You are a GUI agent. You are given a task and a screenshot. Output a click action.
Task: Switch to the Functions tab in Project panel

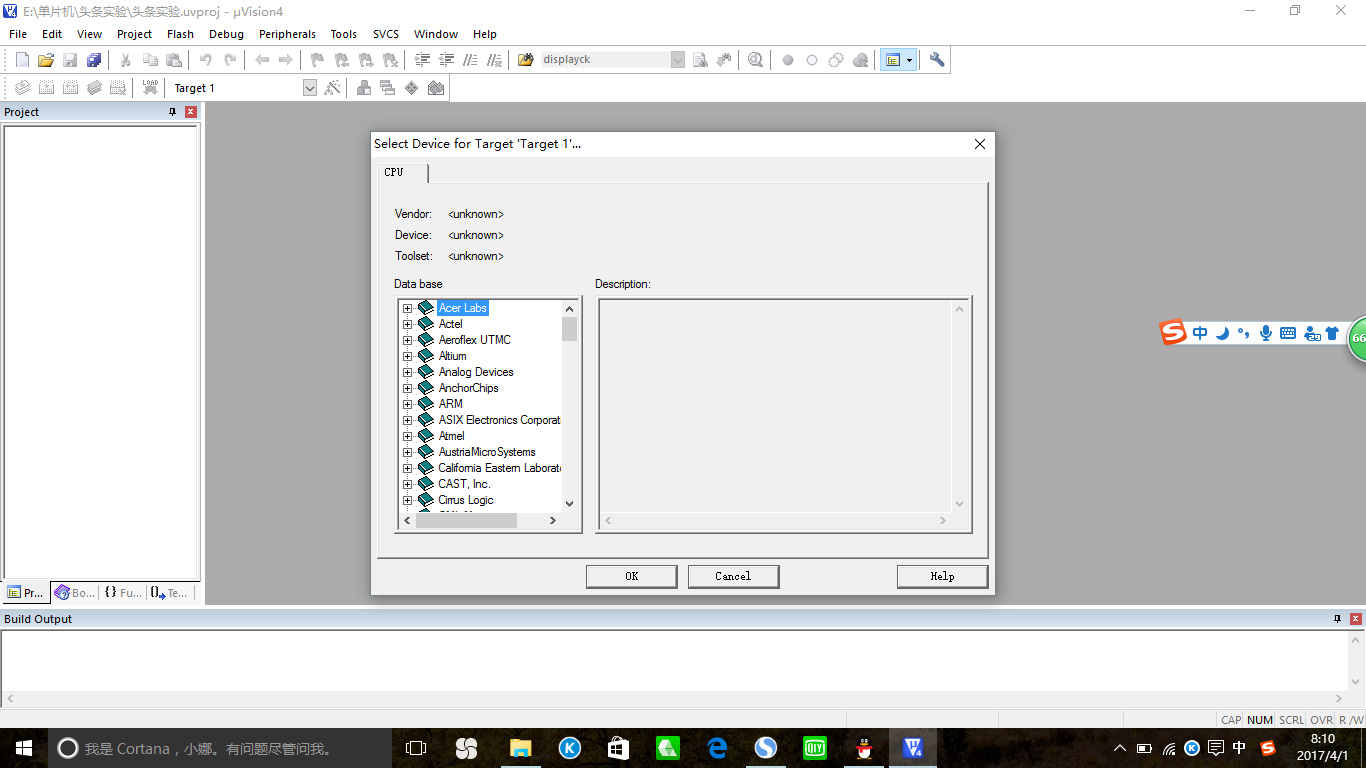(x=123, y=593)
